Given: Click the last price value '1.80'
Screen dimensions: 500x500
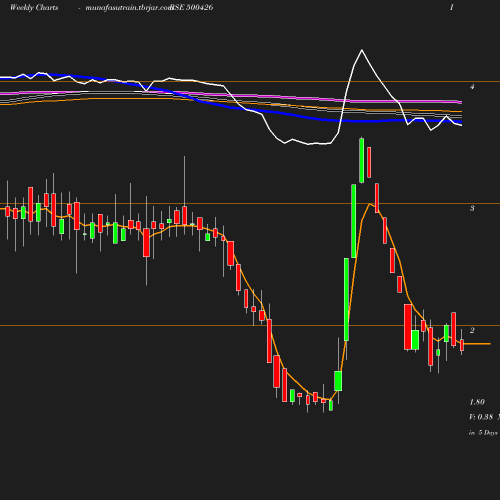Looking at the screenshot, I should tap(477, 402).
